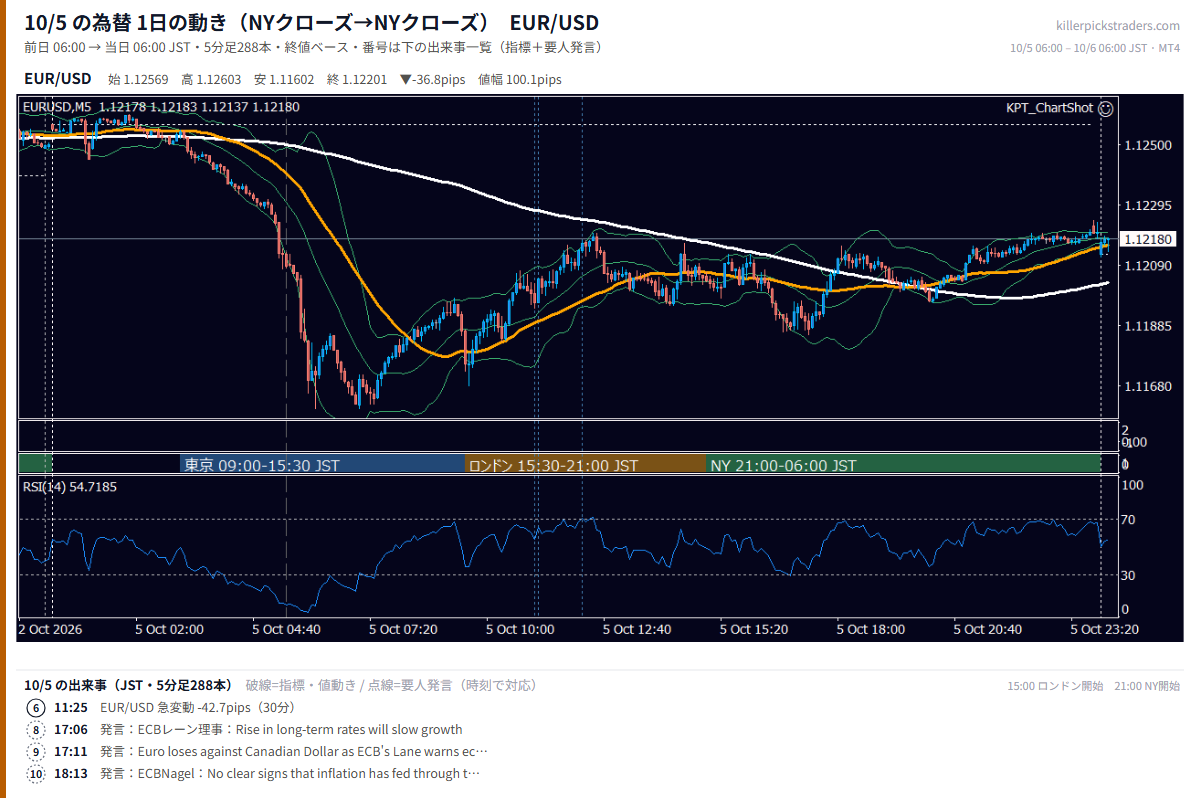Image resolution: width=1200 pixels, height=798 pixels.
Task: Click the 5 Oct 23:20 time label
Action: pos(1104,629)
